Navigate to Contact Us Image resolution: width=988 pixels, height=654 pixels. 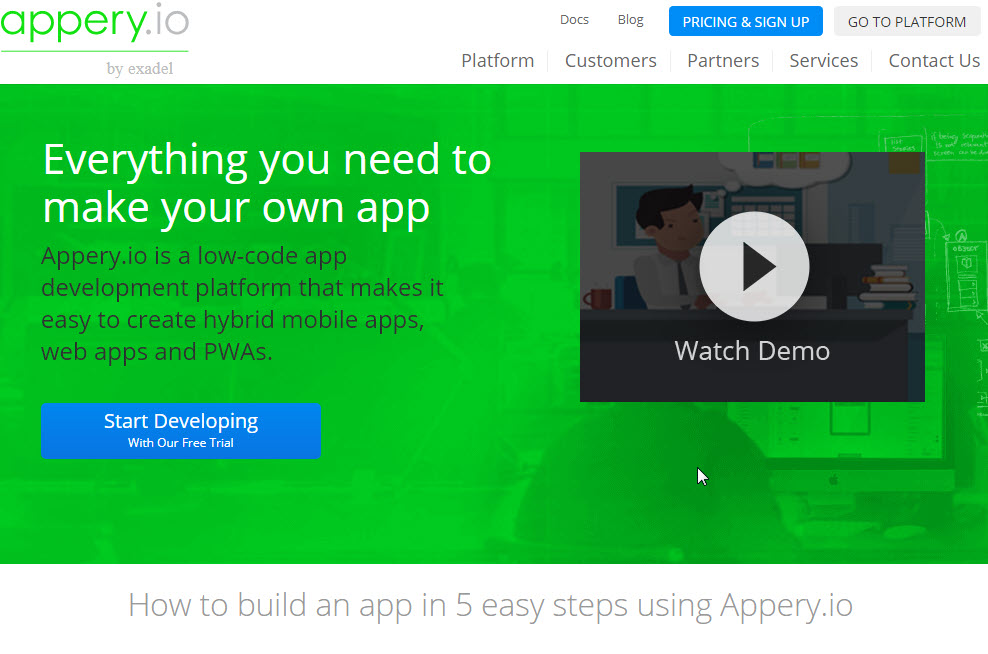(933, 61)
